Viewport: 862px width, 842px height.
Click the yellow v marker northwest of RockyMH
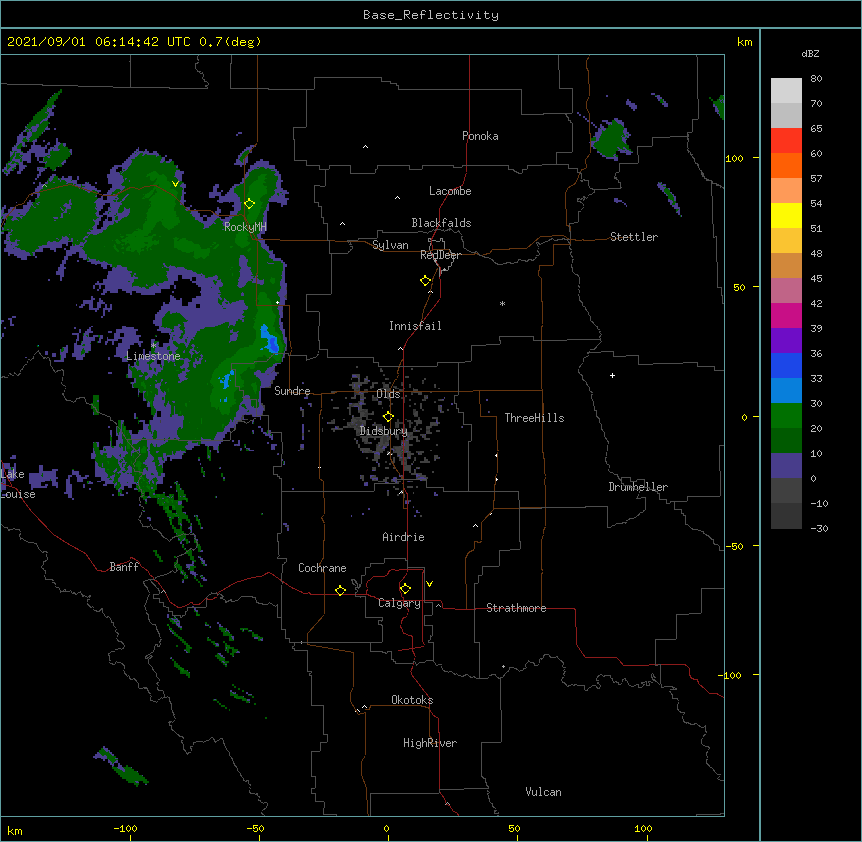(175, 184)
